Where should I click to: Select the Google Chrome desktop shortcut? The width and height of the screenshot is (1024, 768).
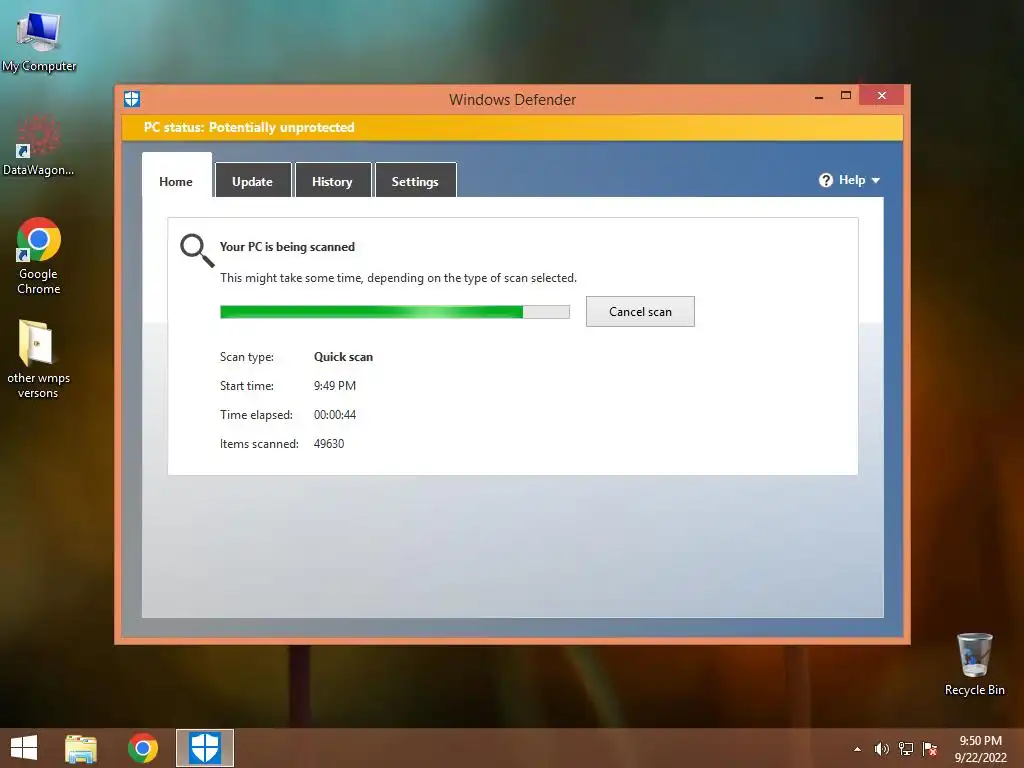(x=39, y=255)
